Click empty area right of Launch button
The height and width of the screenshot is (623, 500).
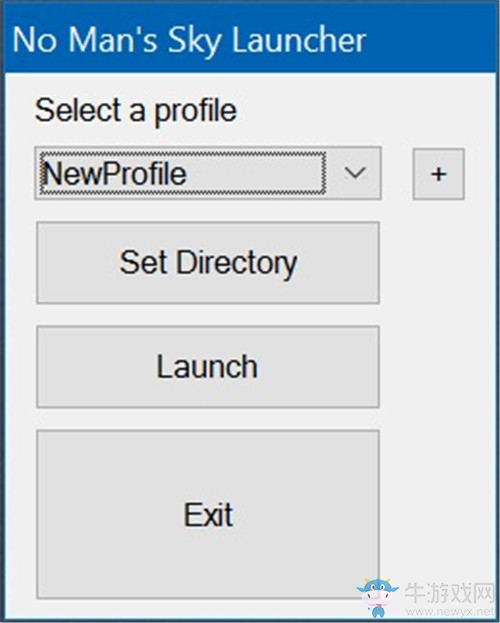click(437, 367)
